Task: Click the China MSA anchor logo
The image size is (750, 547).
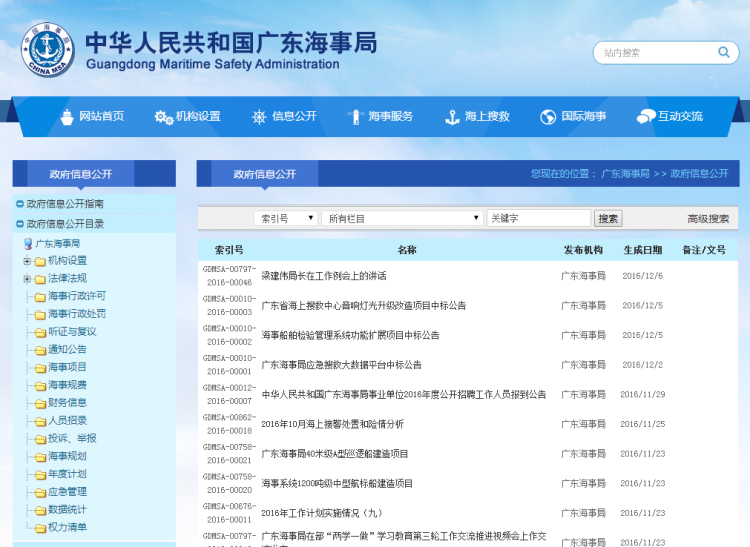Action: click(x=46, y=49)
